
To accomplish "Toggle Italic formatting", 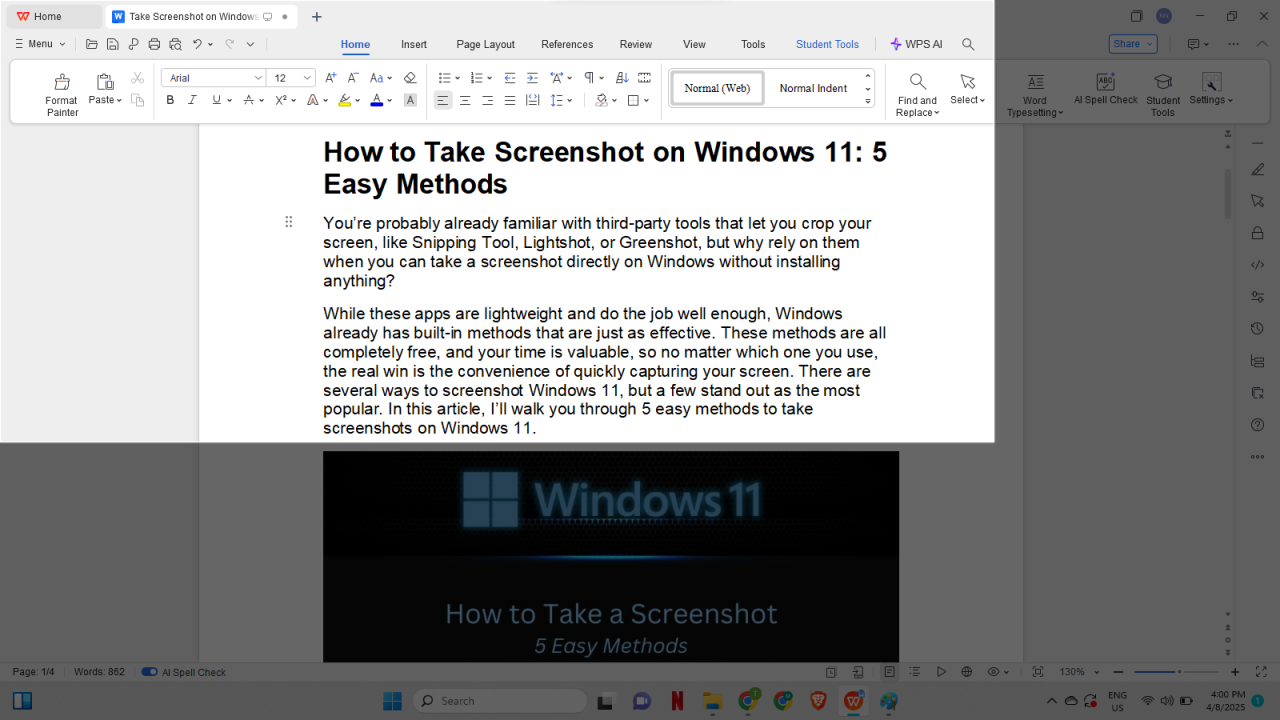I will 192,100.
